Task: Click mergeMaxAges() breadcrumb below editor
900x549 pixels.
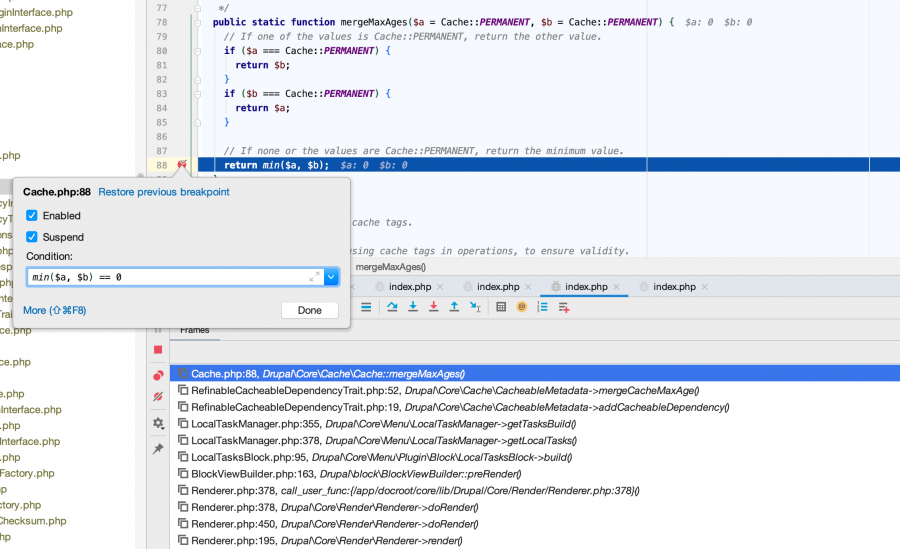Action: point(390,267)
